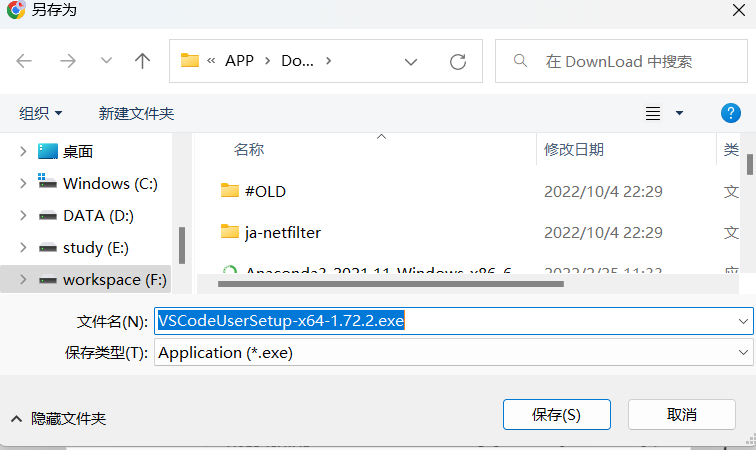Click 新建文件夹 to create folder

tap(136, 113)
